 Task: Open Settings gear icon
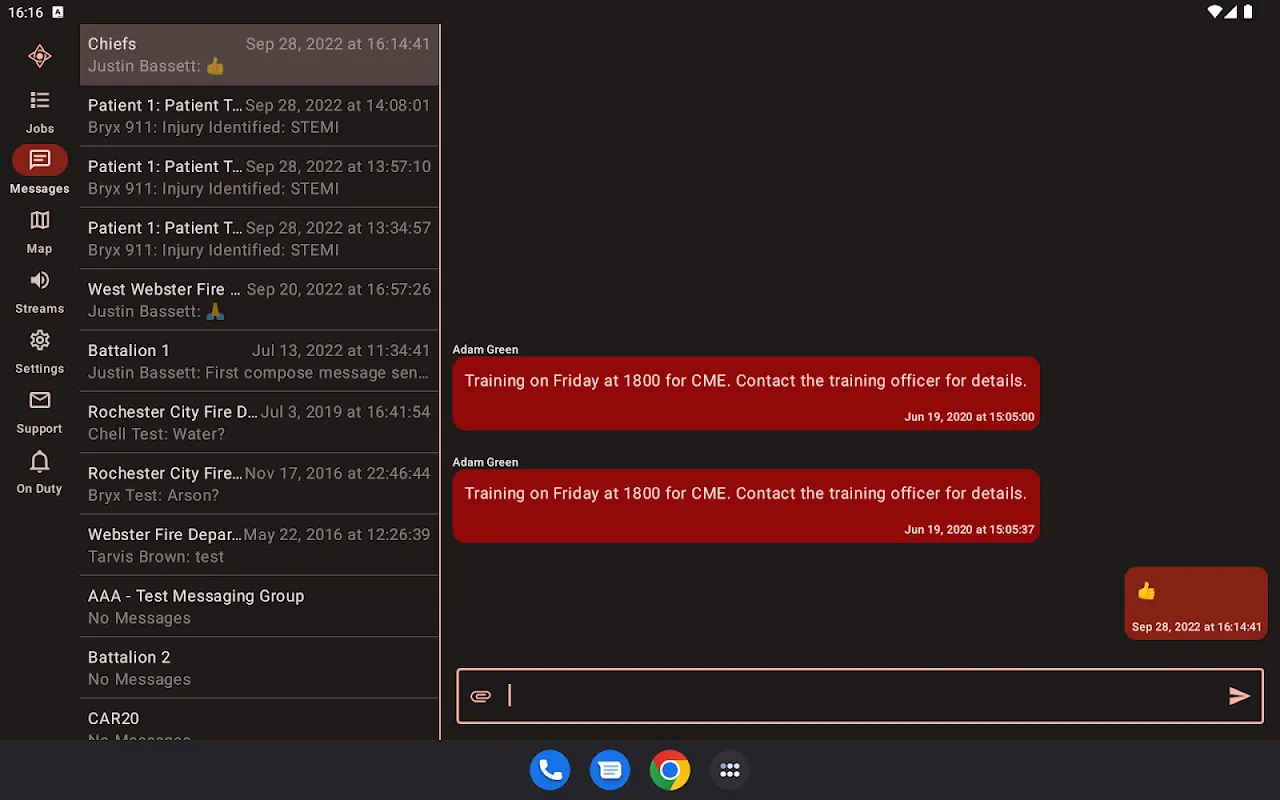tap(40, 340)
